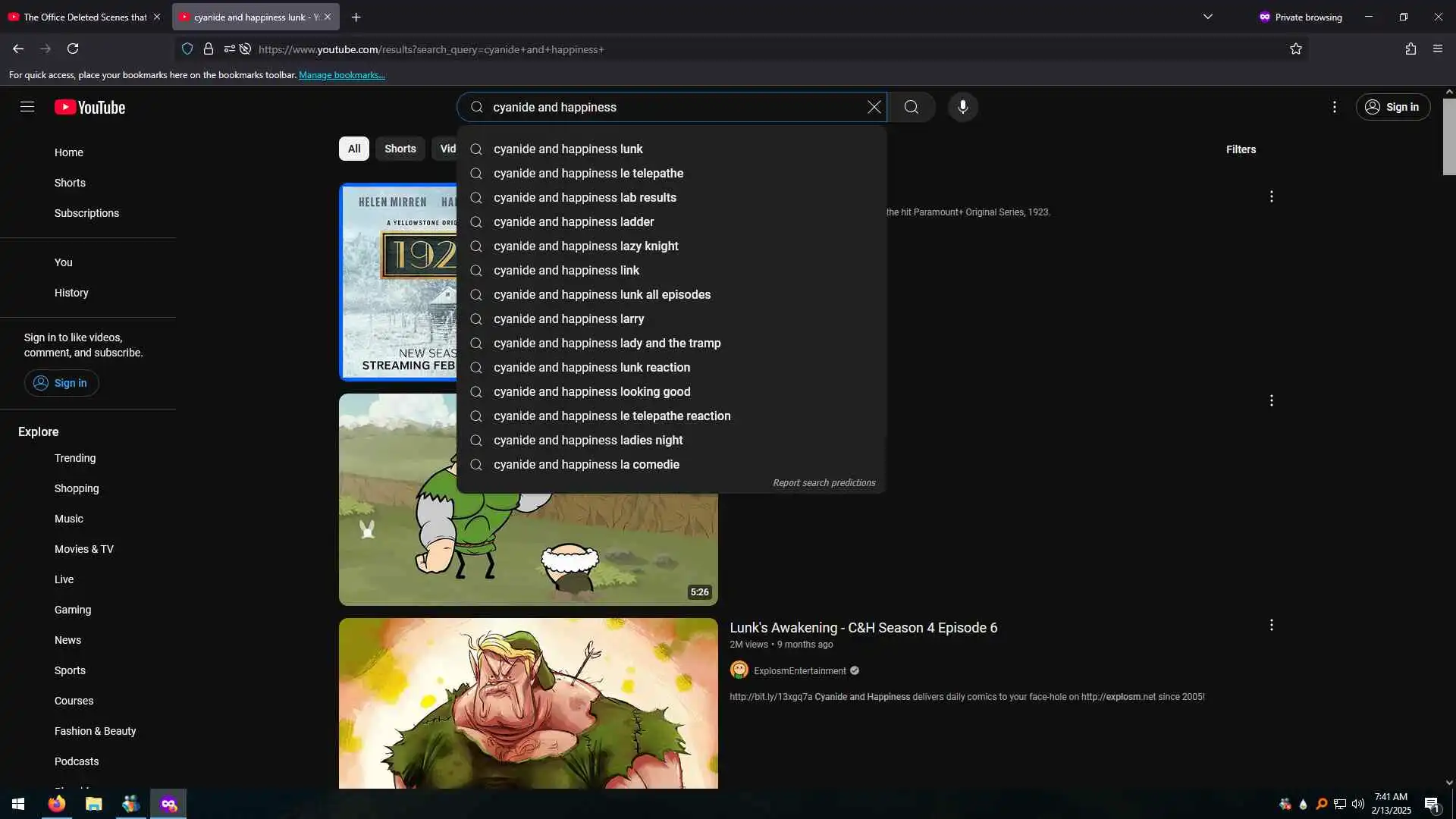Open the YouTube settings three-dot menu
Image resolution: width=1456 pixels, height=819 pixels.
1334,107
